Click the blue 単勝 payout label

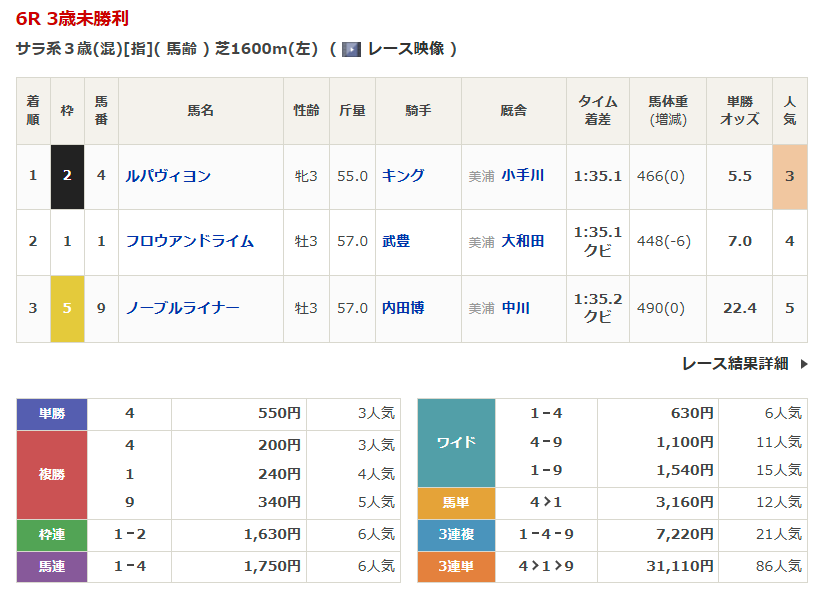click(52, 413)
